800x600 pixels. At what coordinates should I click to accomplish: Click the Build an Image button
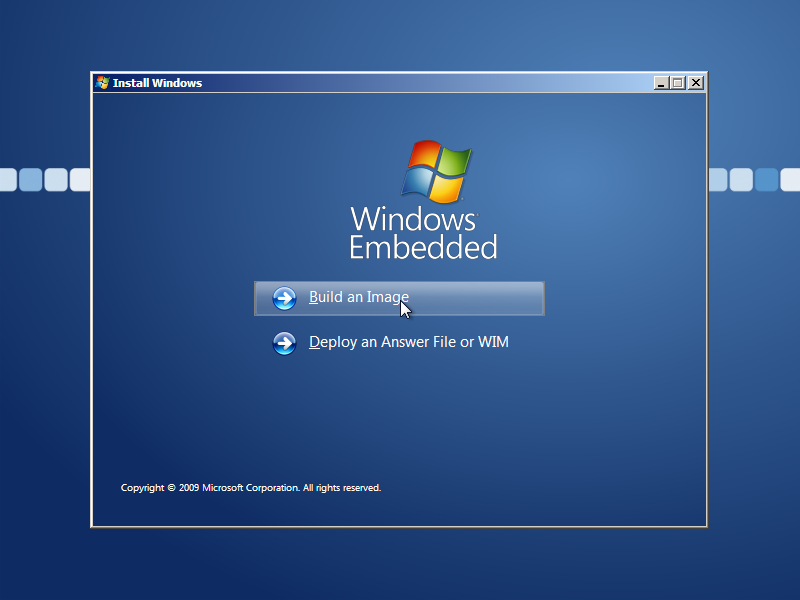click(399, 298)
